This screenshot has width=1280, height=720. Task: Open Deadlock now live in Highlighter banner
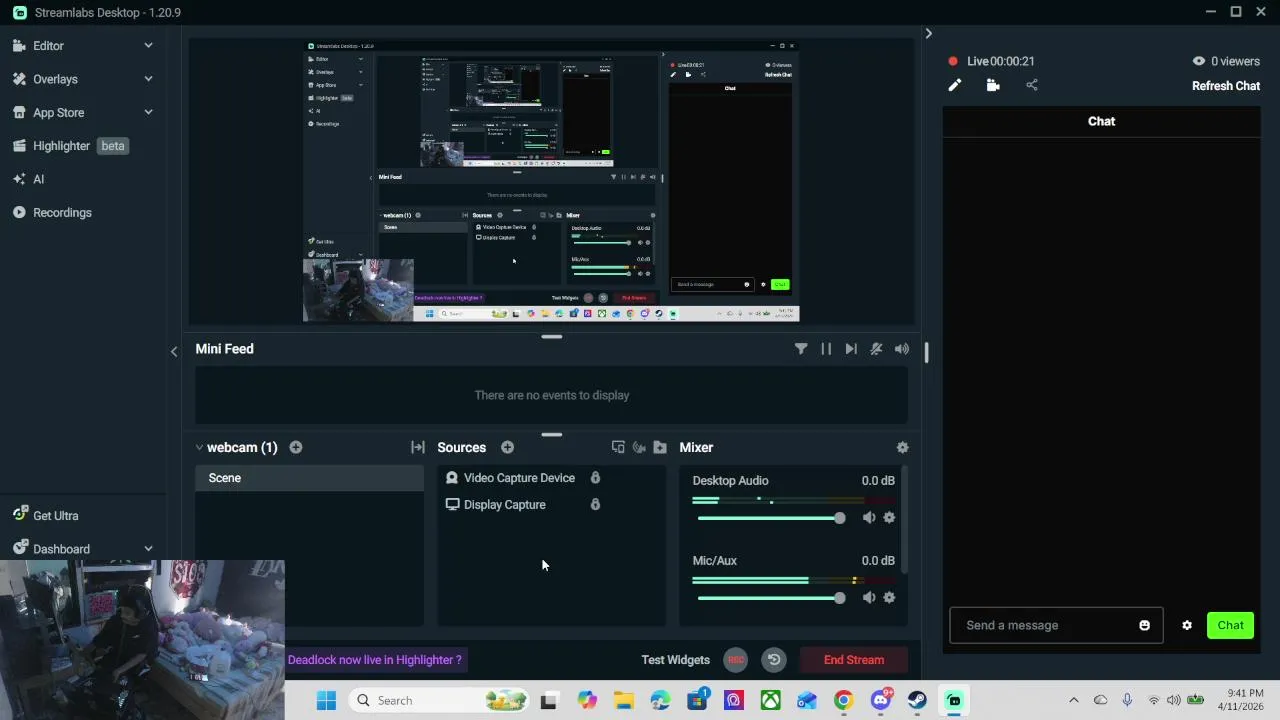coord(375,660)
